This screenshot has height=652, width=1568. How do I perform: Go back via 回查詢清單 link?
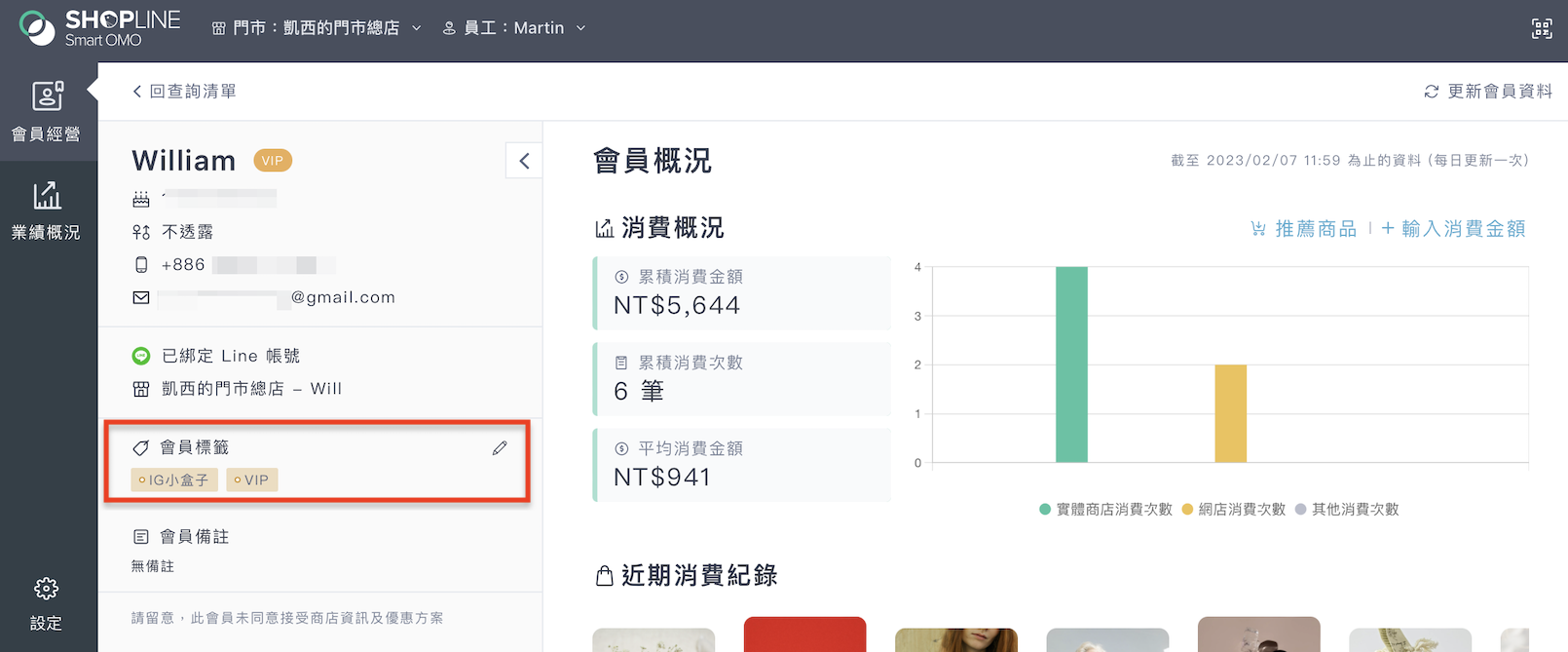[x=184, y=91]
